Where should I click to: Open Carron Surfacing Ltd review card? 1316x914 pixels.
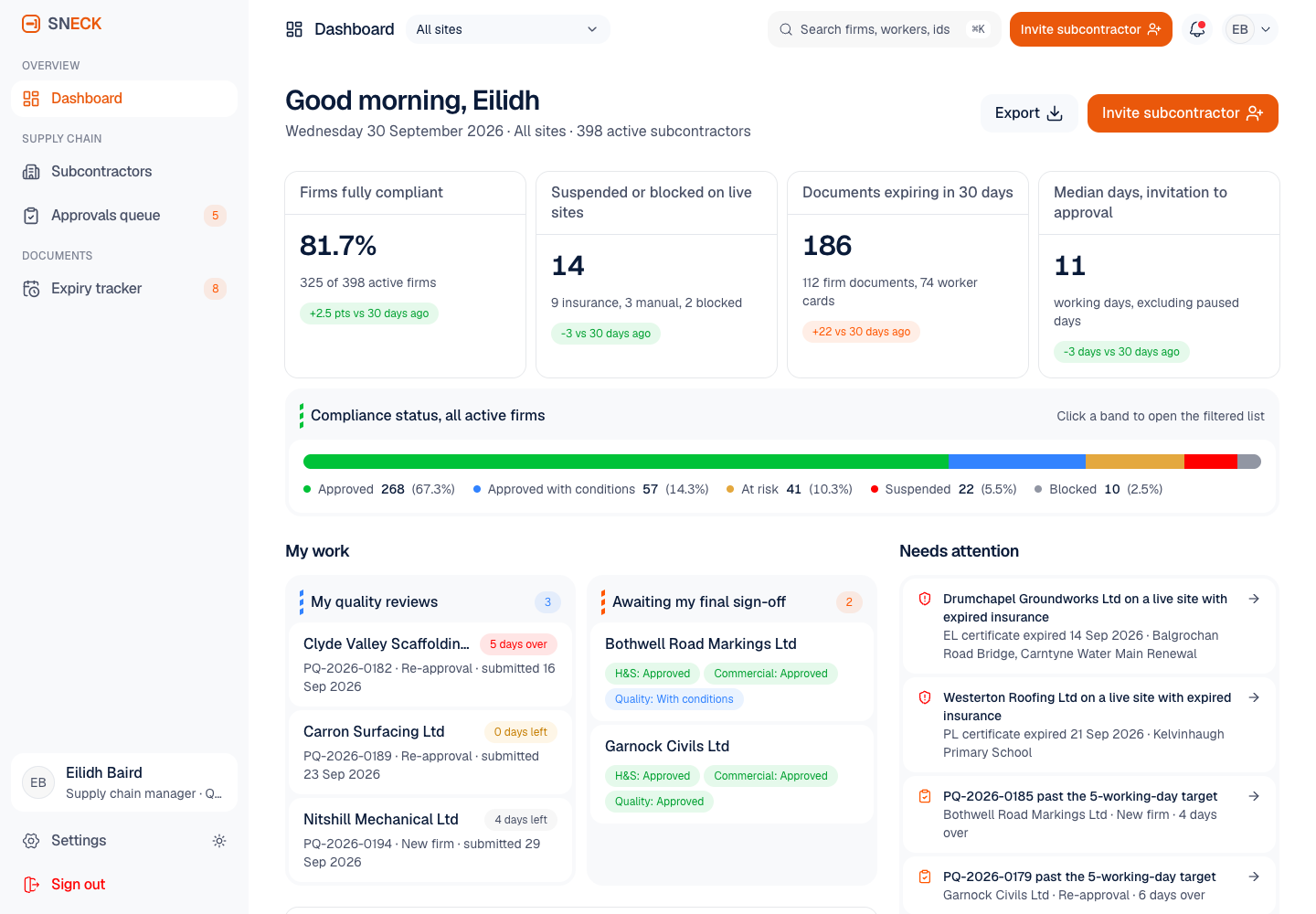coord(430,752)
